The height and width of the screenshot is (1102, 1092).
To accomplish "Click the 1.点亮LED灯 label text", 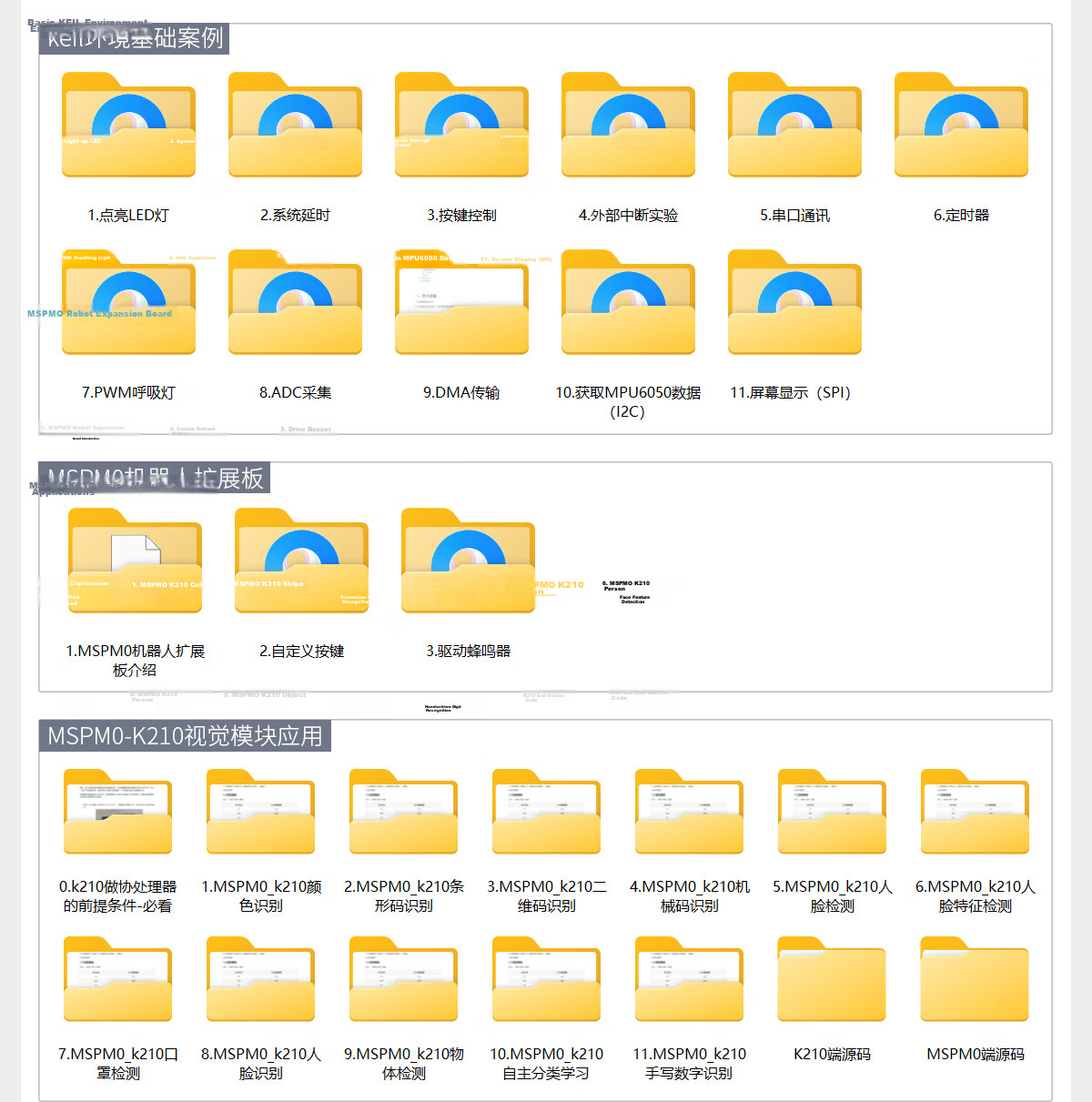I will [128, 216].
